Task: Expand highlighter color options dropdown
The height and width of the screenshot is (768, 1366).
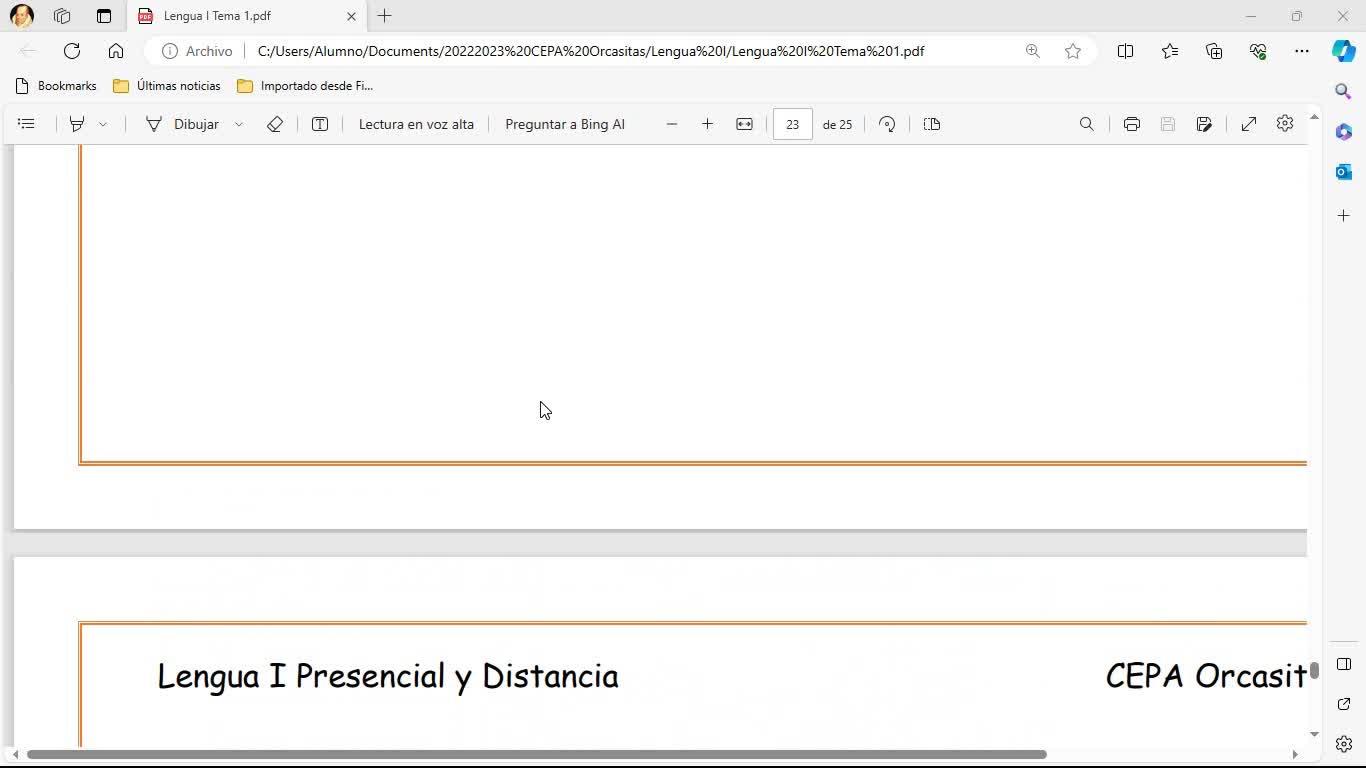Action: [x=102, y=124]
